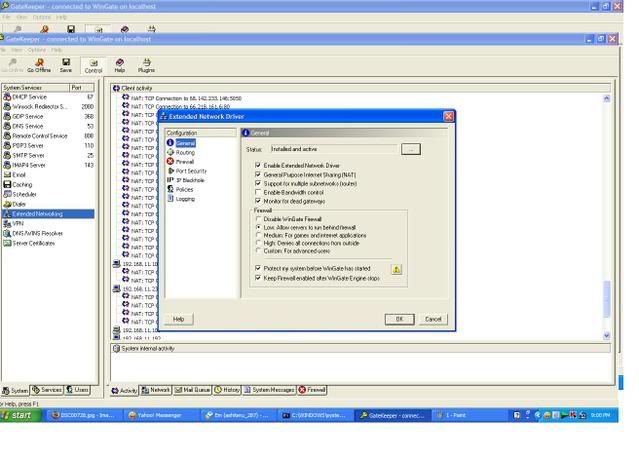Open the DNS/WINS Resolver item
Viewport: 639px width, 460px height.
pyautogui.click(x=33, y=233)
